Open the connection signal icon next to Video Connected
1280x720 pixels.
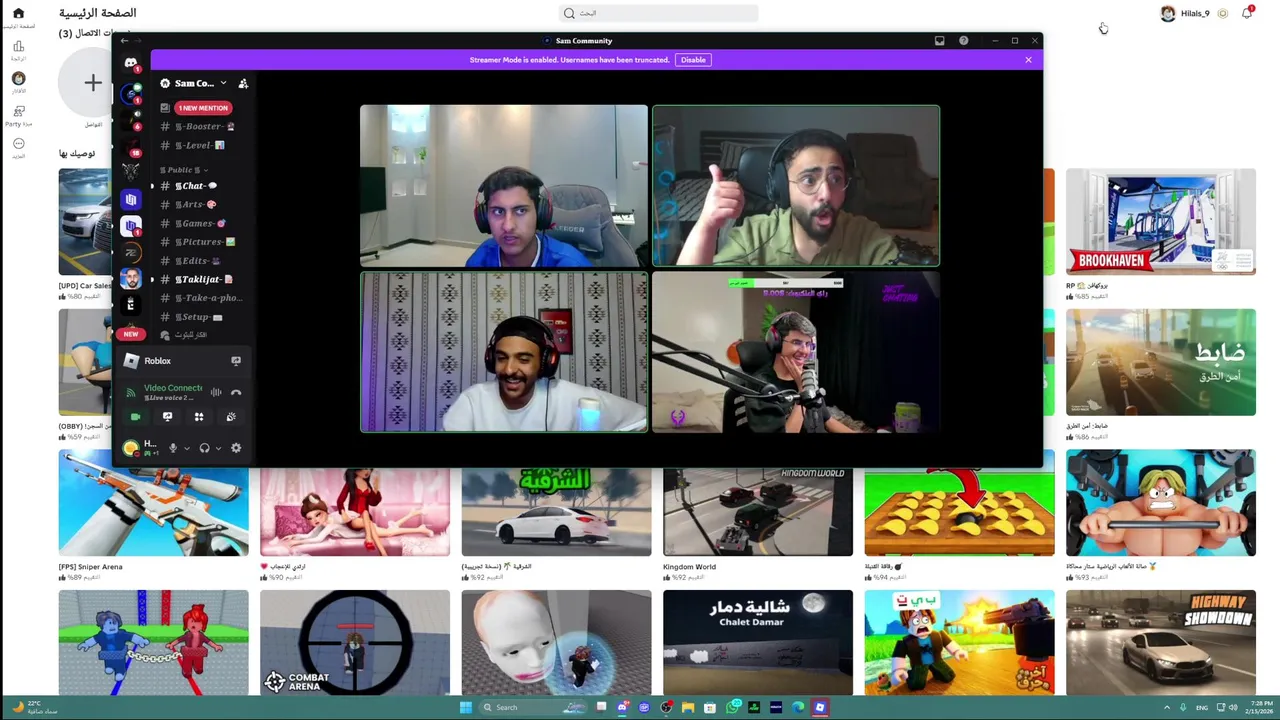point(131,393)
